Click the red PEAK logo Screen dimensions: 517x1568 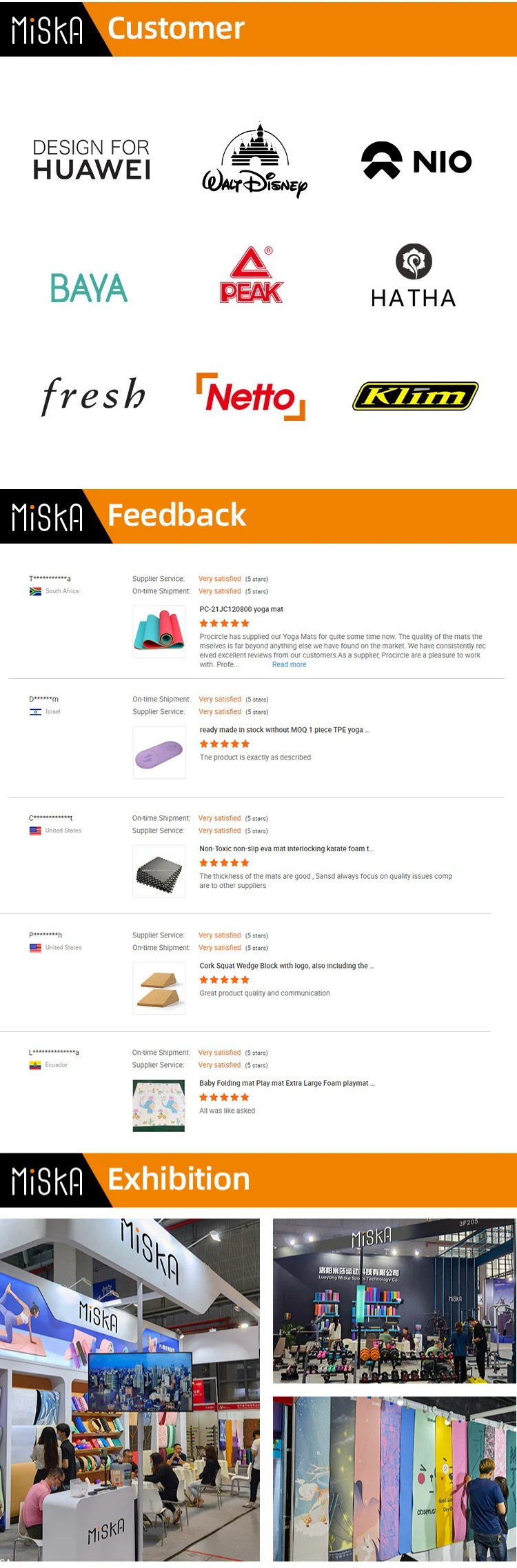pyautogui.click(x=252, y=276)
